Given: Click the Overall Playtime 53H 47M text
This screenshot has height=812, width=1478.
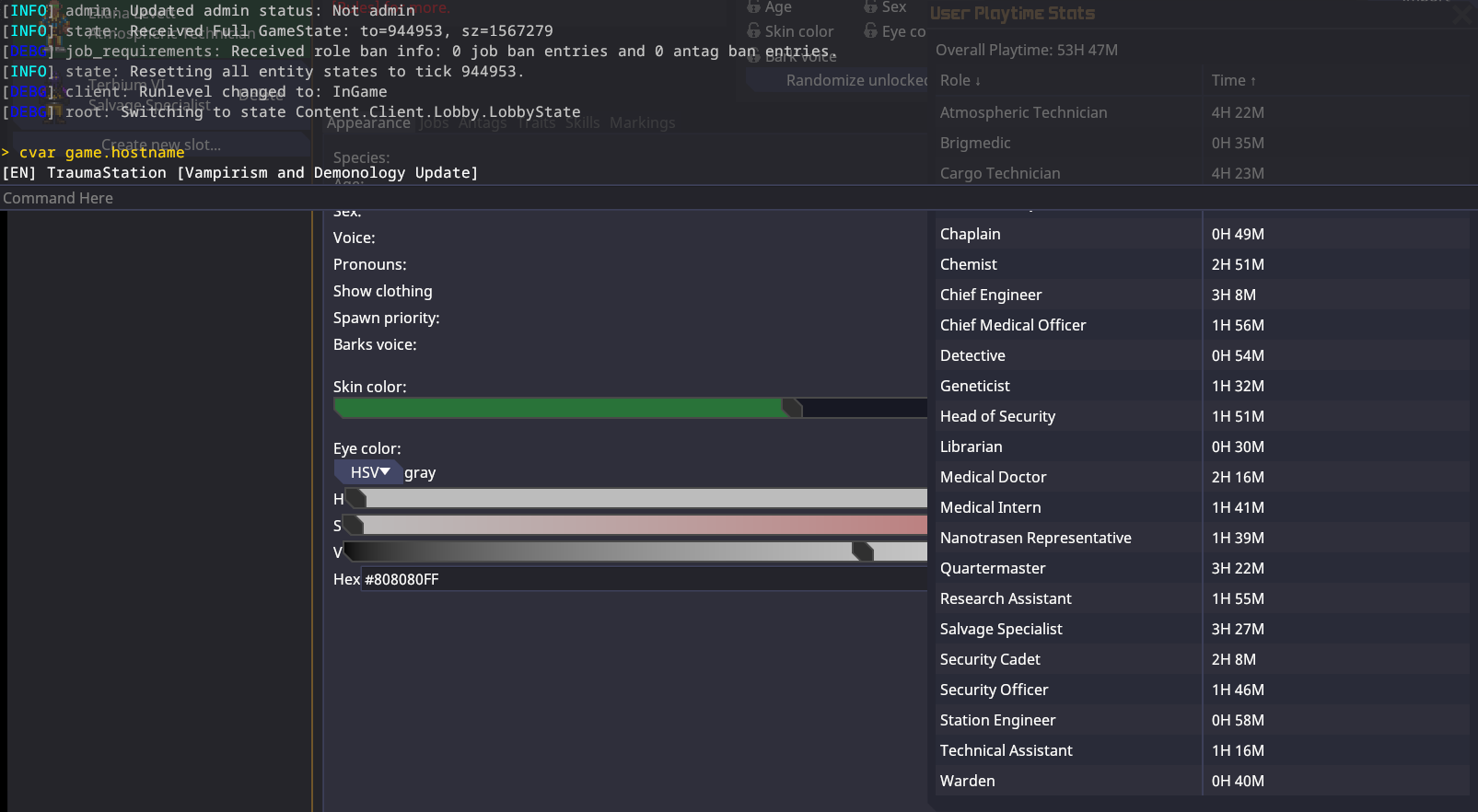Looking at the screenshot, I should 1027,50.
